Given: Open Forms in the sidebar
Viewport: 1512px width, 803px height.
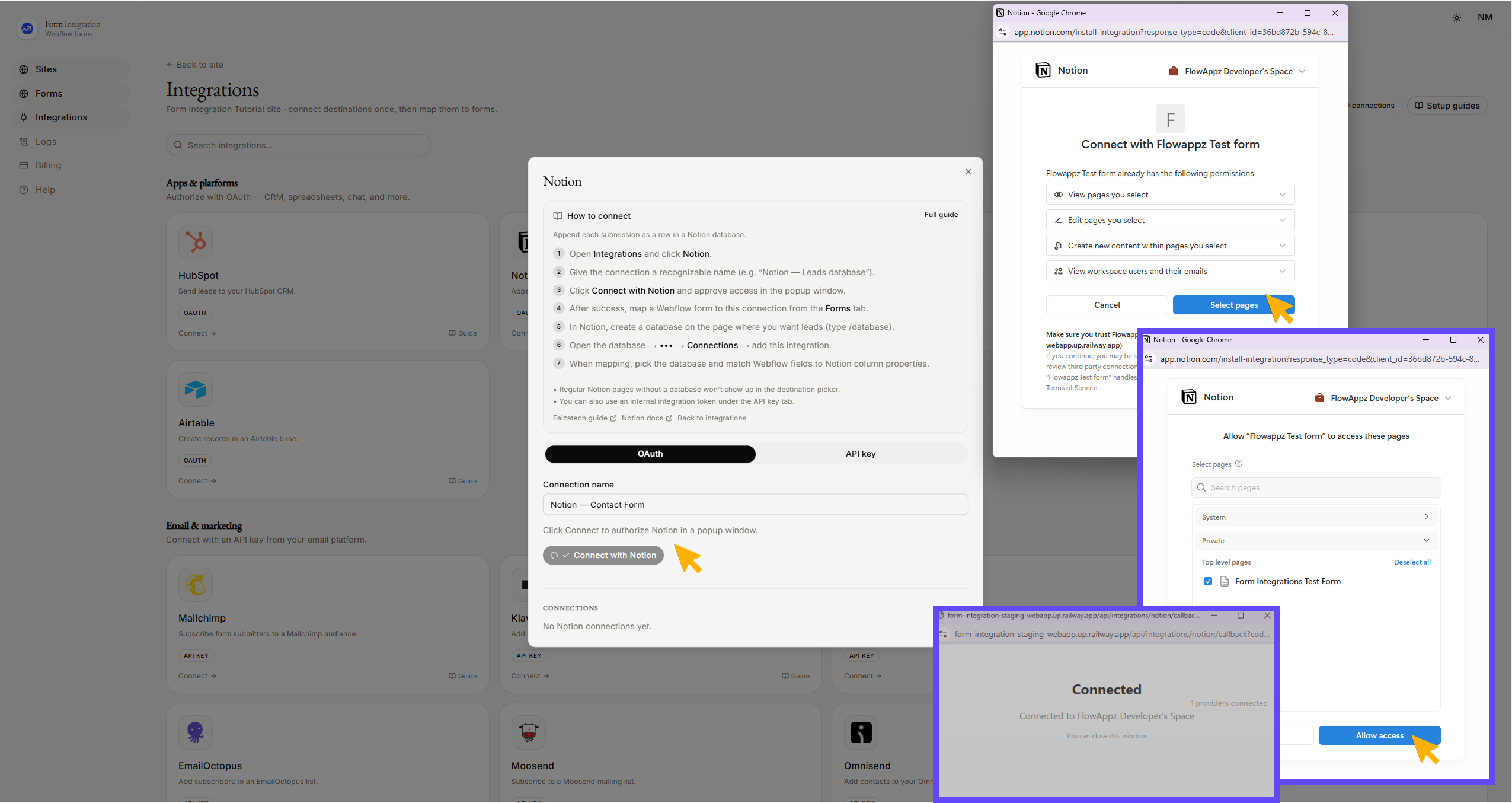Looking at the screenshot, I should tap(71, 94).
